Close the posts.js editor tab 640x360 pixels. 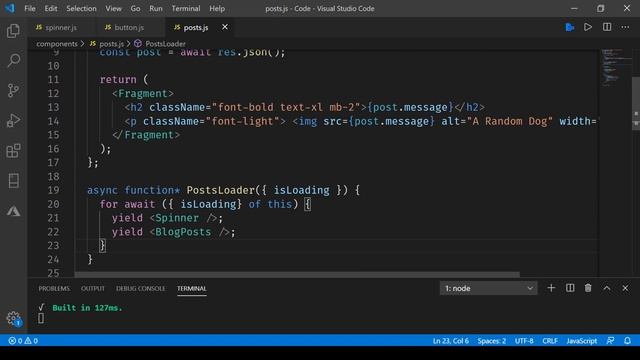tap(225, 27)
